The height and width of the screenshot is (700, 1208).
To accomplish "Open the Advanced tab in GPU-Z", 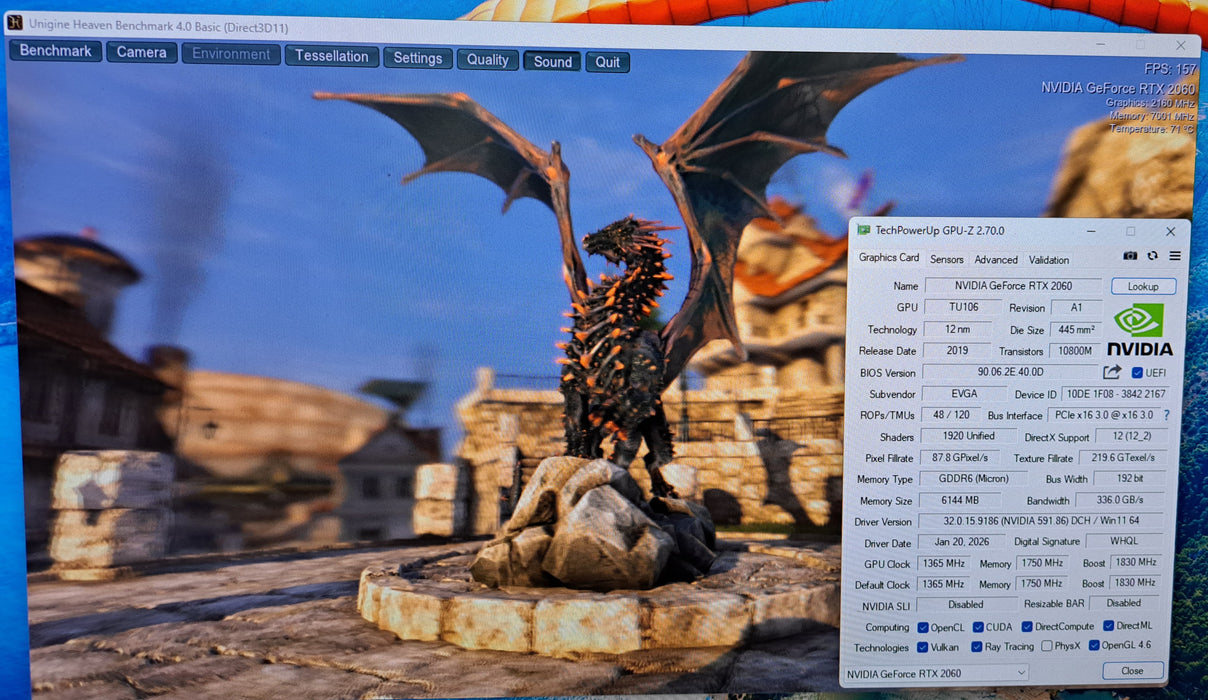I will point(996,259).
